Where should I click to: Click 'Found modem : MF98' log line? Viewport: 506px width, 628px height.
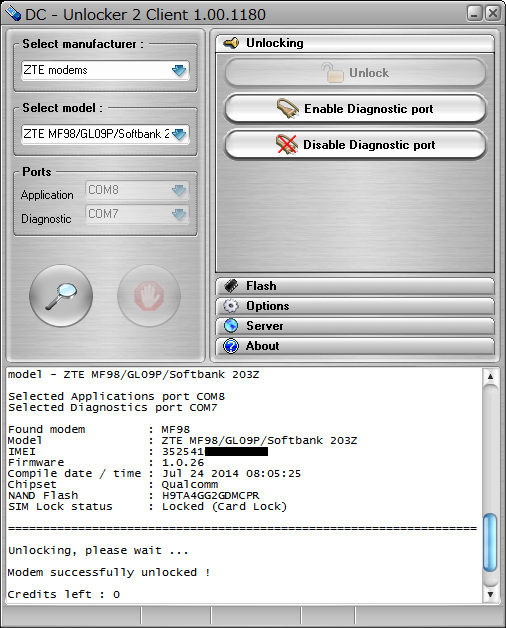click(x=99, y=429)
